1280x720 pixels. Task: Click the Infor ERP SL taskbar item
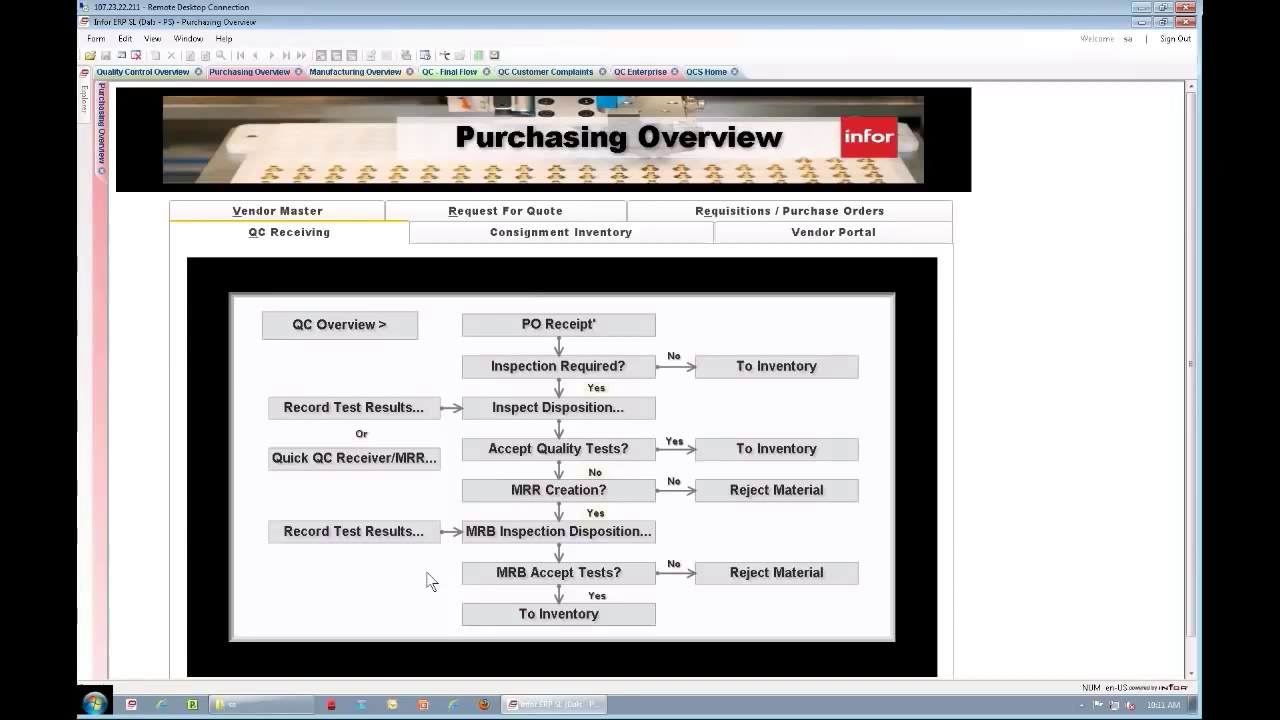coord(553,704)
